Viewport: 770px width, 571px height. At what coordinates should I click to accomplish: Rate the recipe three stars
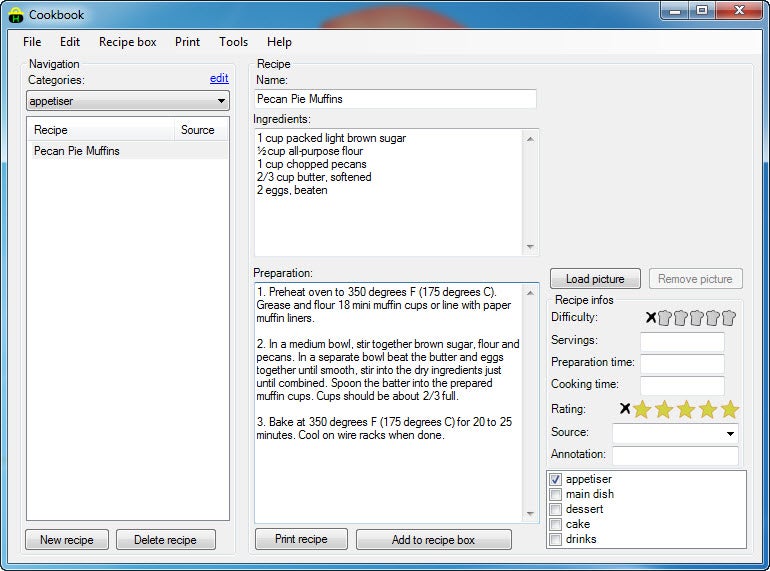tap(686, 409)
